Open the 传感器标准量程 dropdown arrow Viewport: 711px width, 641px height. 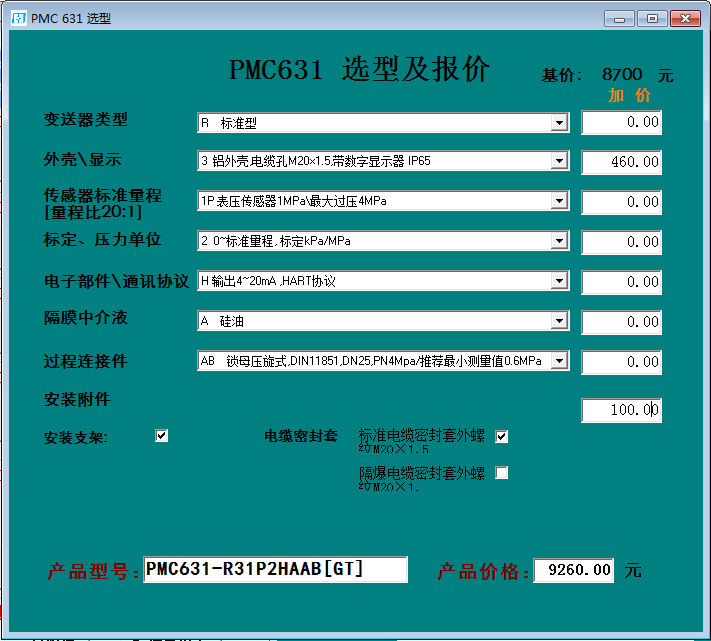[559, 201]
